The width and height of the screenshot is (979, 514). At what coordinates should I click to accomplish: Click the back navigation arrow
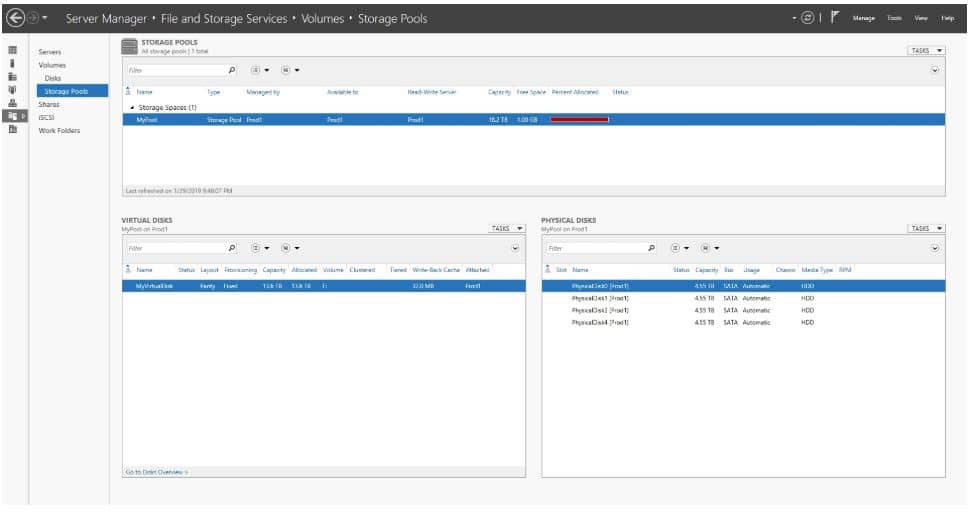click(15, 19)
